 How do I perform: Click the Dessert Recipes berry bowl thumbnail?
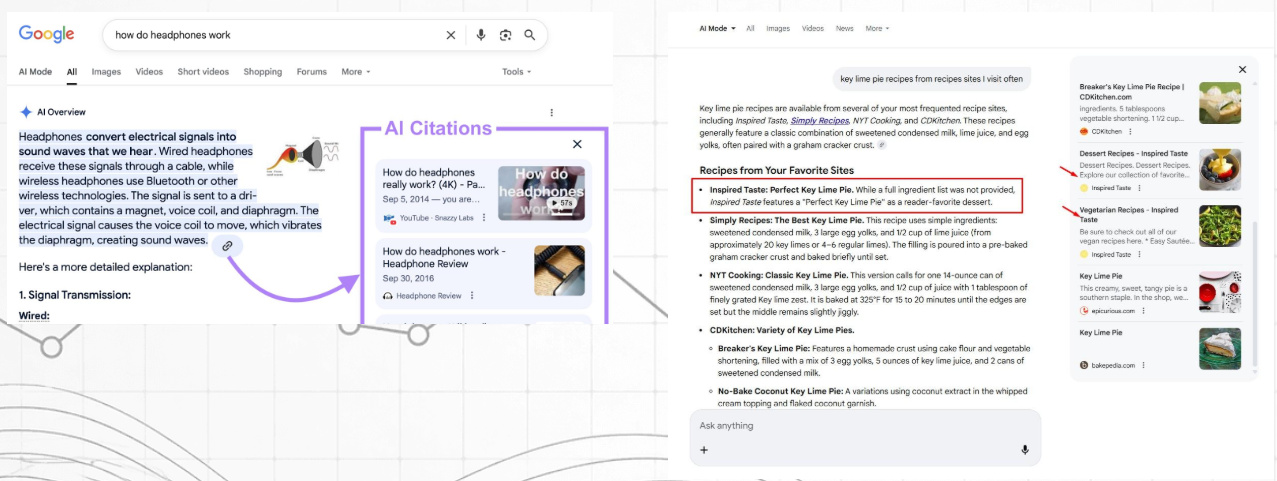(x=1220, y=170)
